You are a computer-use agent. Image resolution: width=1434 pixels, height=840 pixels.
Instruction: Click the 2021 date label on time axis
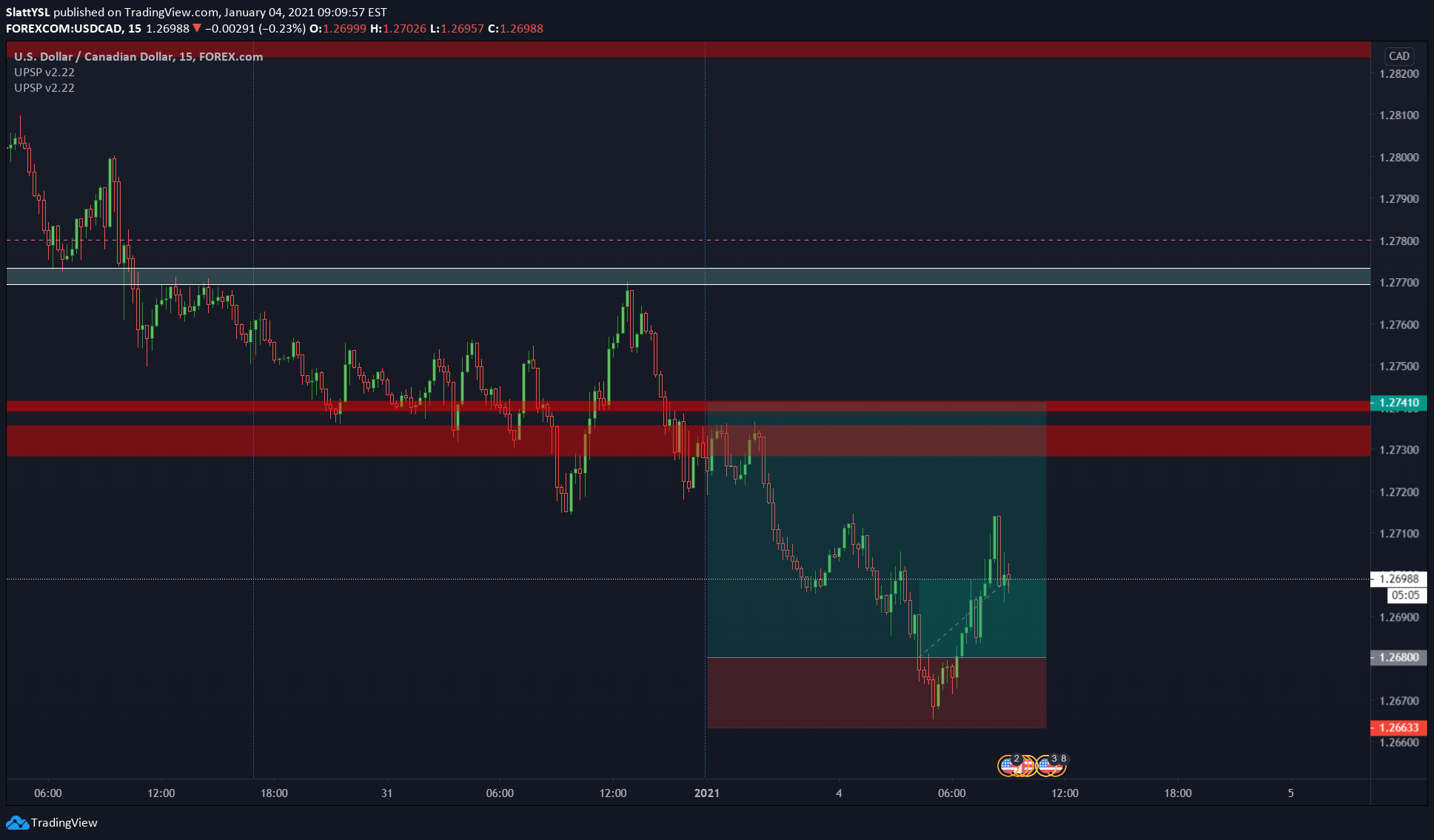click(706, 793)
